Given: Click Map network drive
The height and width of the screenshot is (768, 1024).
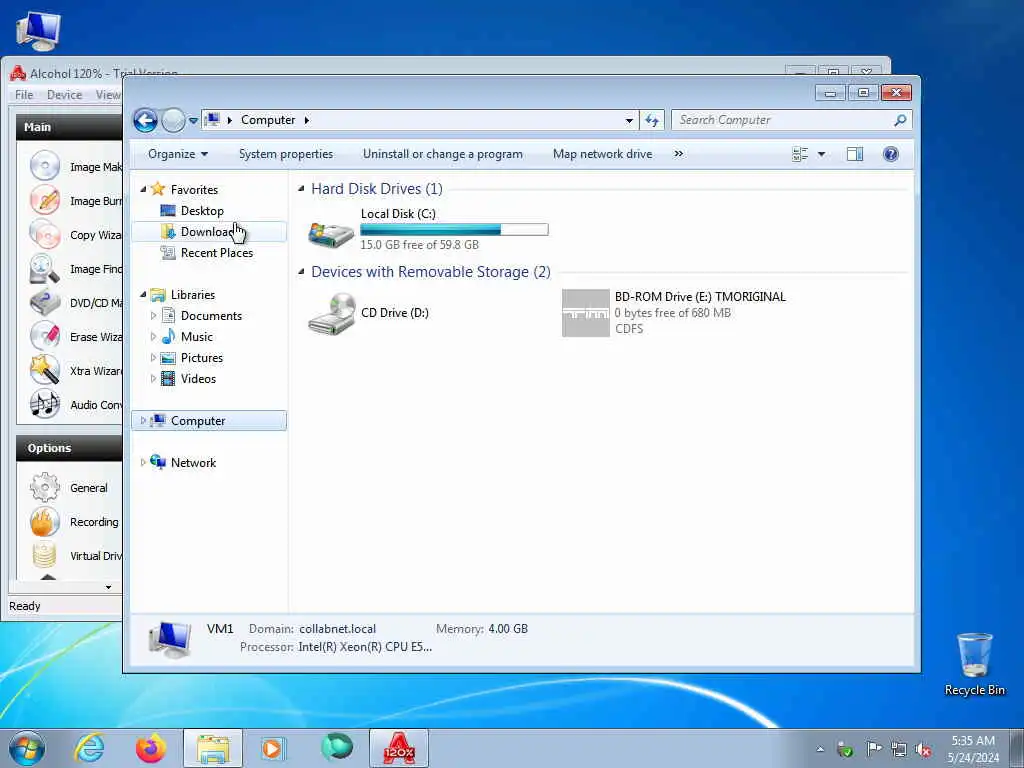Looking at the screenshot, I should 602,154.
